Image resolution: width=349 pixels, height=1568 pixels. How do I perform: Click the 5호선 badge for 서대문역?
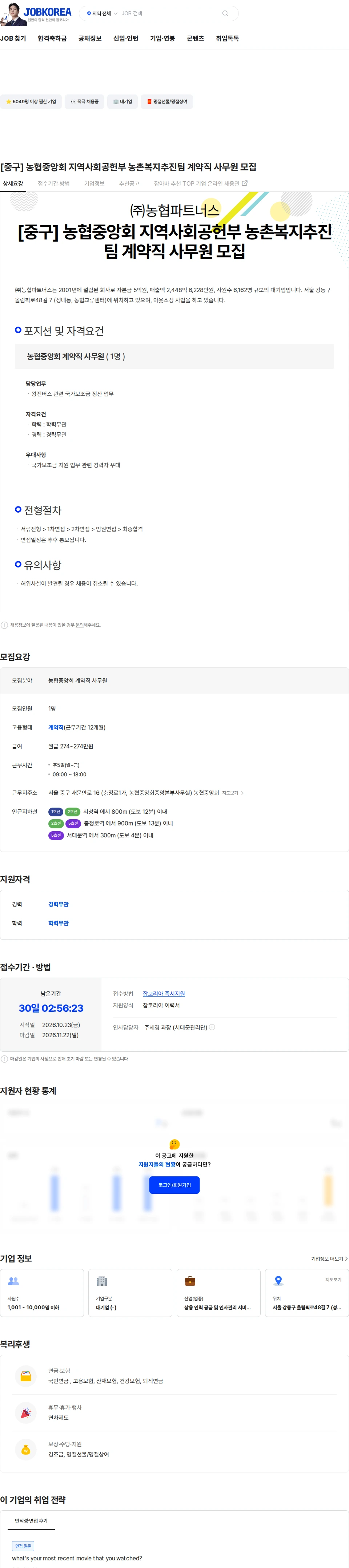coord(56,835)
